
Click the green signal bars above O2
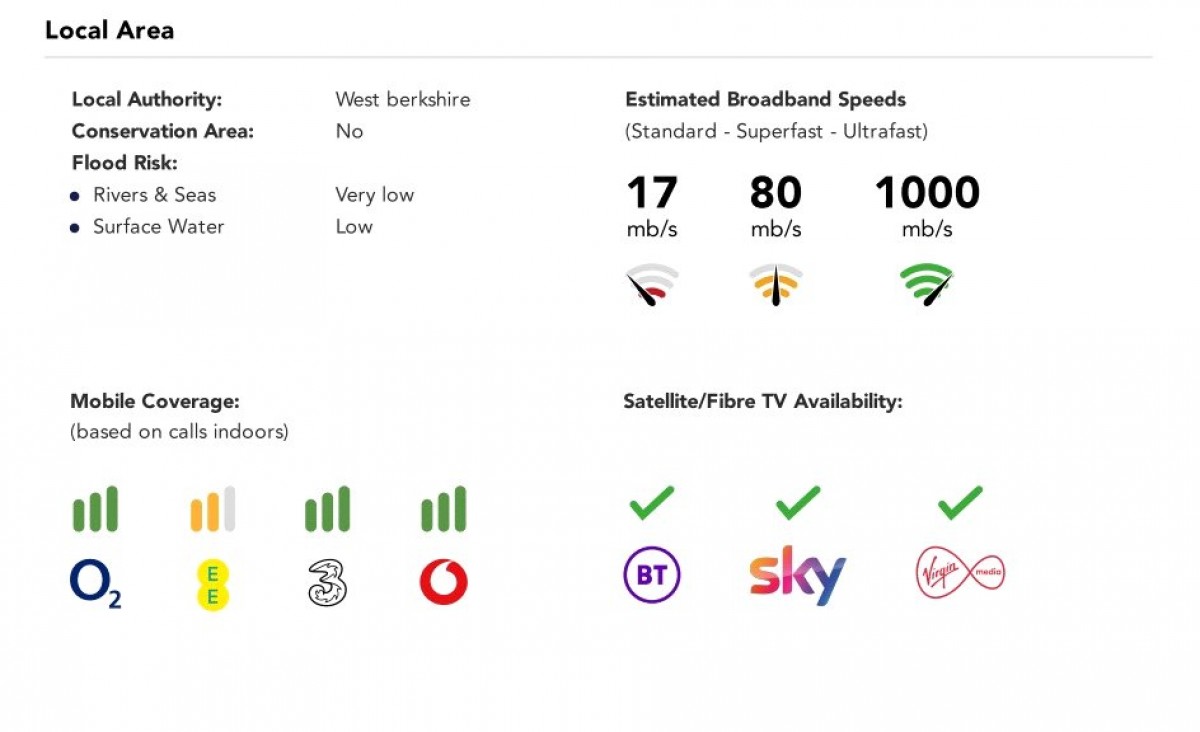[x=95, y=509]
